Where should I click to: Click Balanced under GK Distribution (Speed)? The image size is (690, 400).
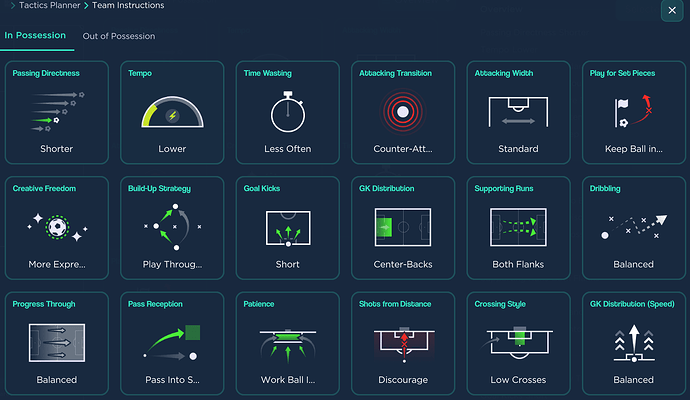pyautogui.click(x=634, y=380)
